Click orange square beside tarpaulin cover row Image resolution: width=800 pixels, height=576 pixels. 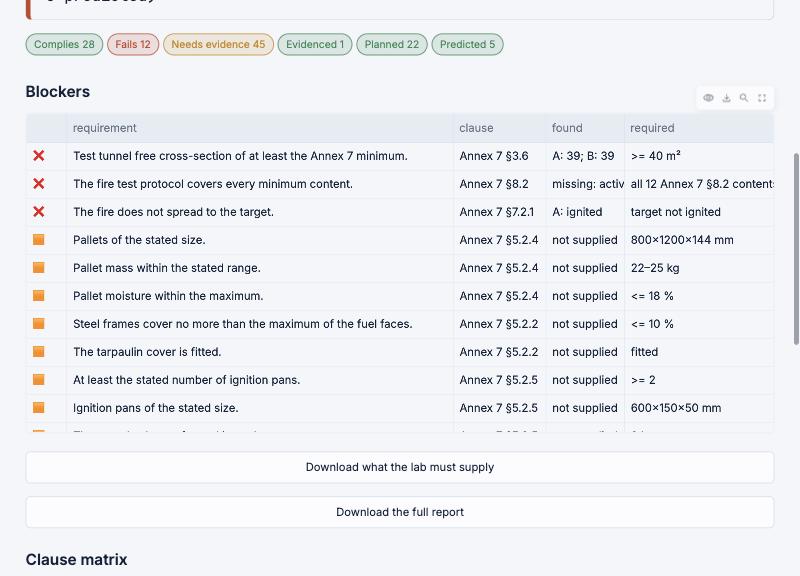click(39, 352)
